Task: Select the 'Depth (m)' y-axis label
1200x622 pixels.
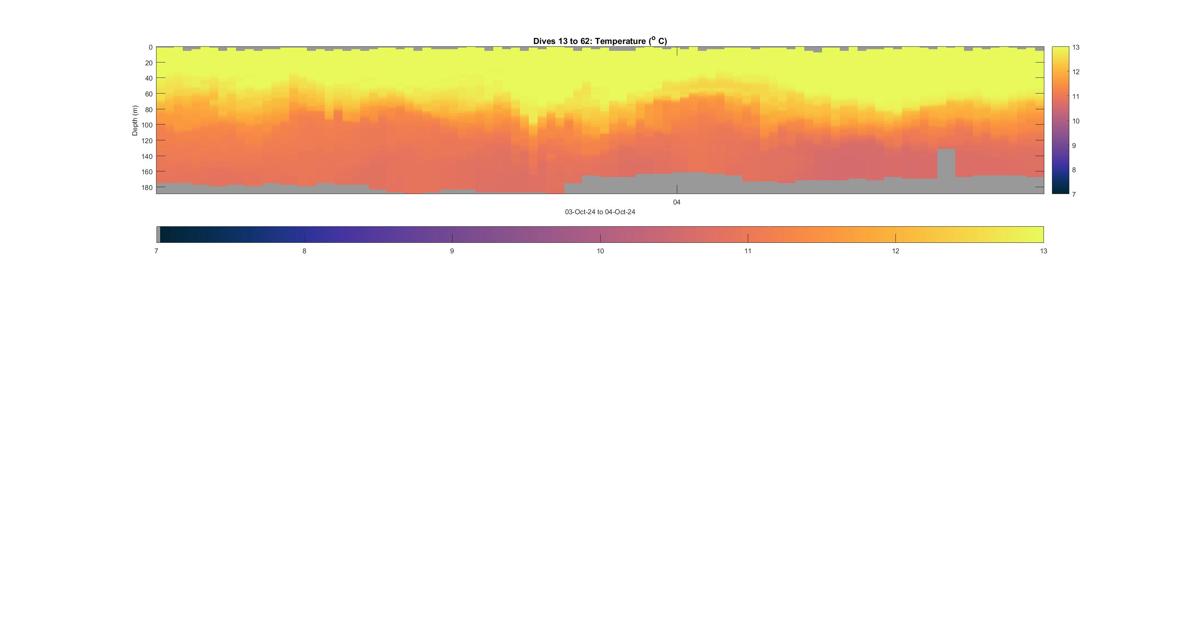Action: (x=134, y=120)
